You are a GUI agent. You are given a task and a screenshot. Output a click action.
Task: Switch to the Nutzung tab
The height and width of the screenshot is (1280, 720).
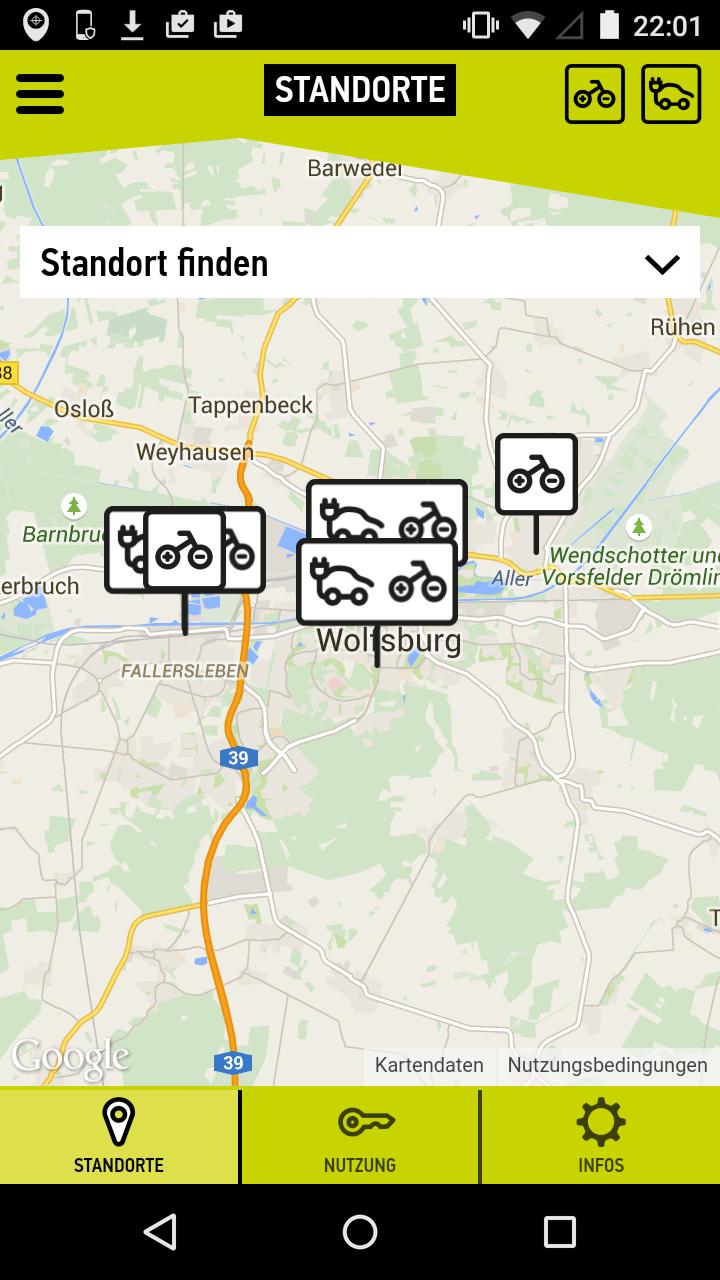tap(360, 1137)
